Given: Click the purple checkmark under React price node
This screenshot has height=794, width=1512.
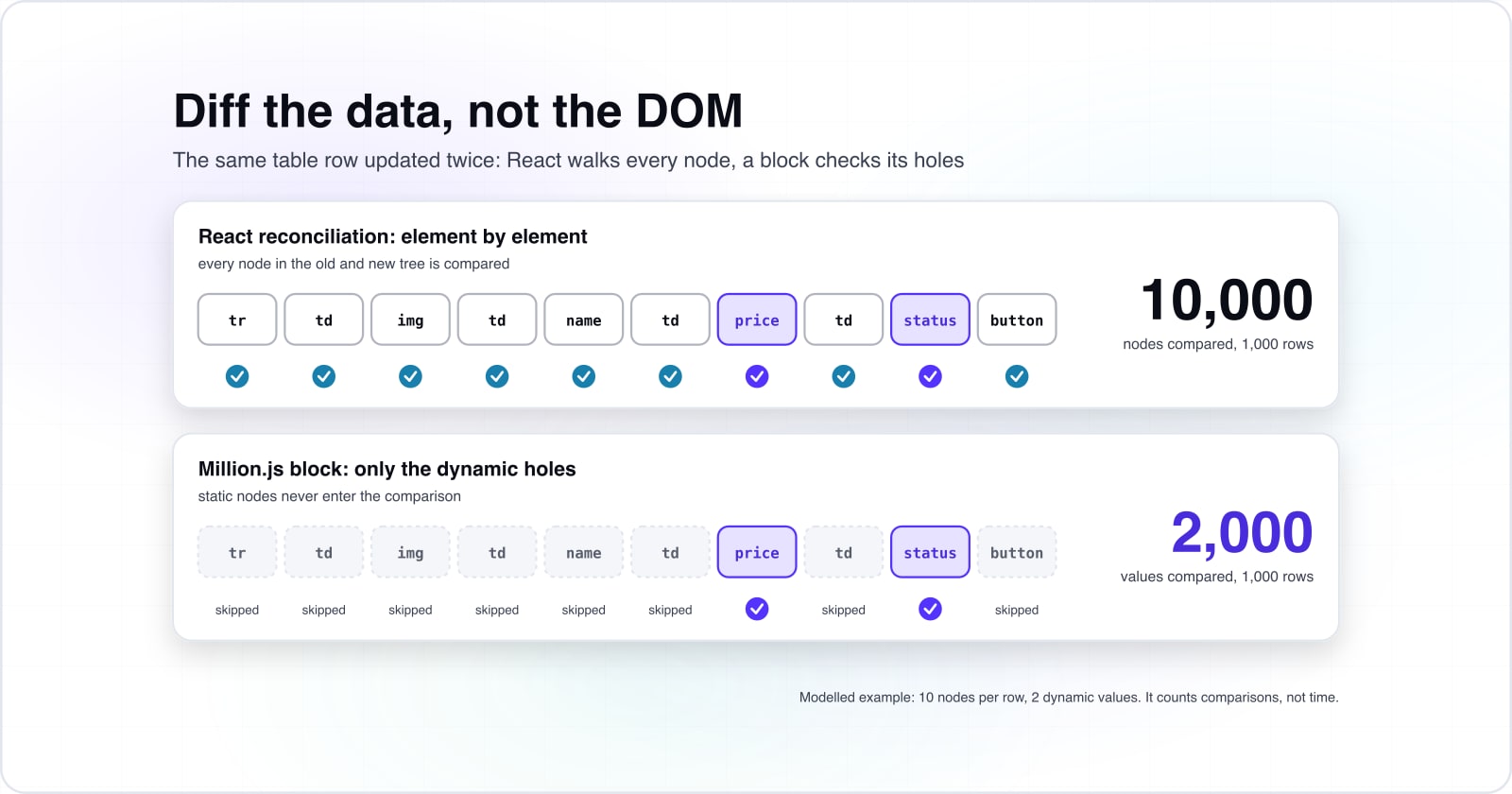Looking at the screenshot, I should tap(757, 376).
